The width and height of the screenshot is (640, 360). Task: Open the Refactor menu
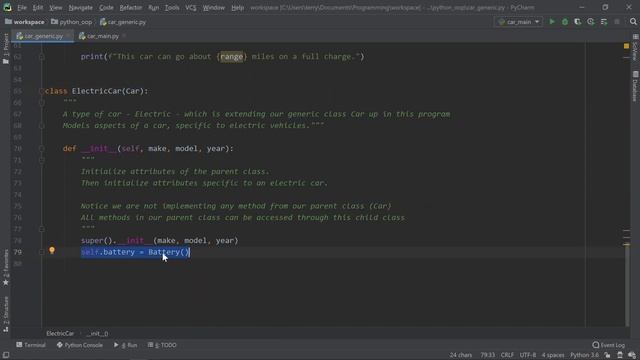click(x=131, y=7)
